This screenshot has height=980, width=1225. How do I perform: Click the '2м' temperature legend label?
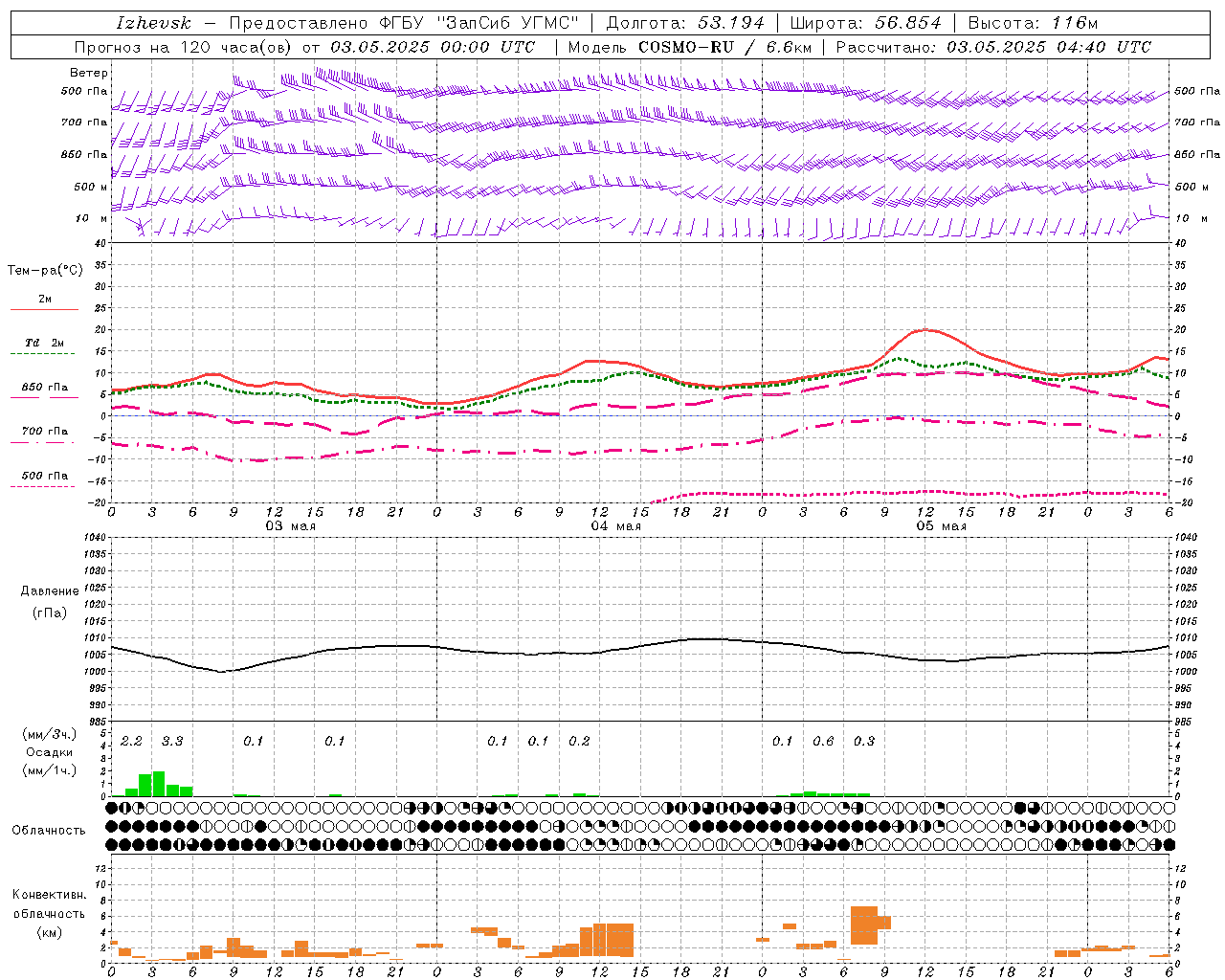click(x=45, y=300)
